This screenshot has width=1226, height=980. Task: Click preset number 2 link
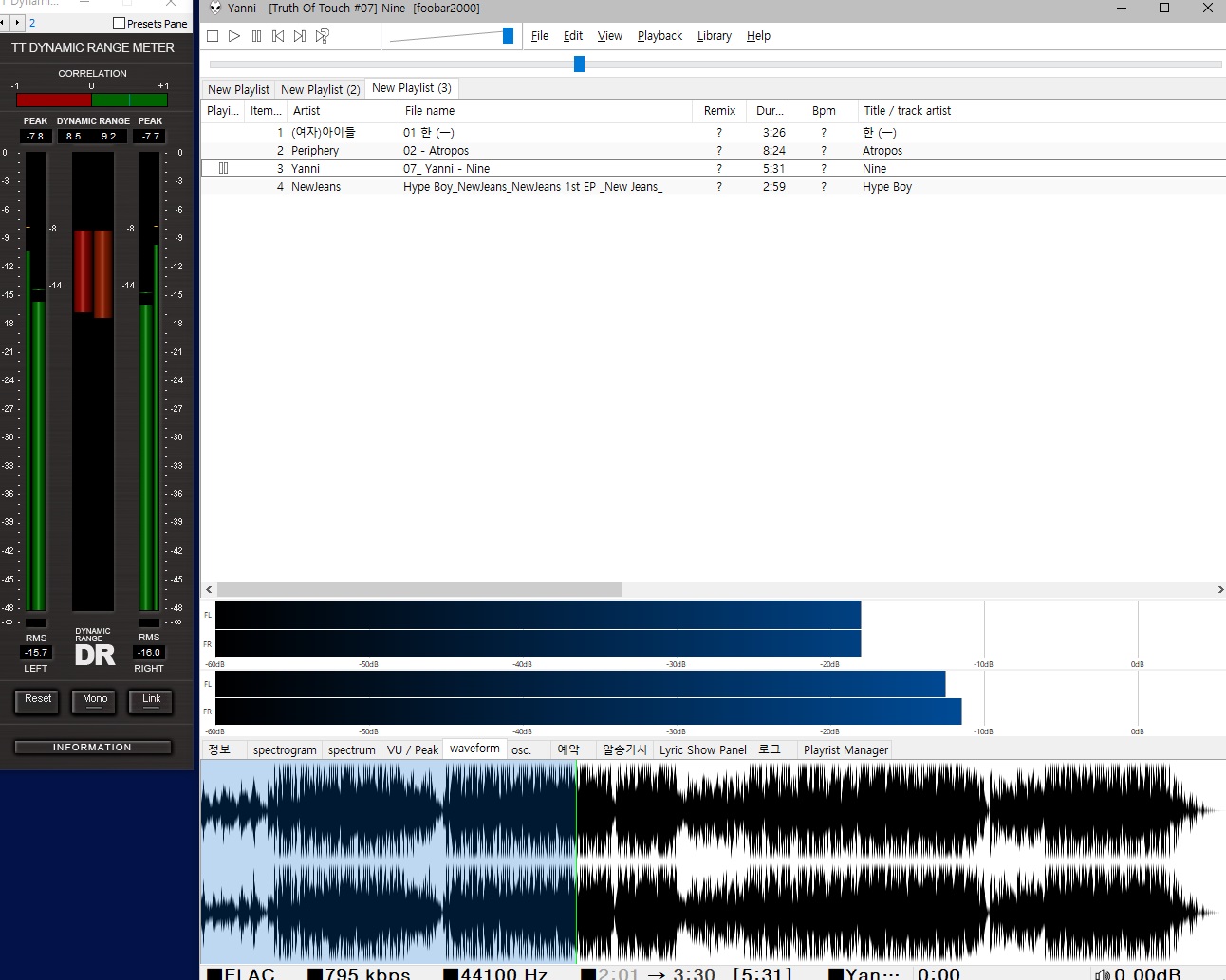click(x=32, y=24)
